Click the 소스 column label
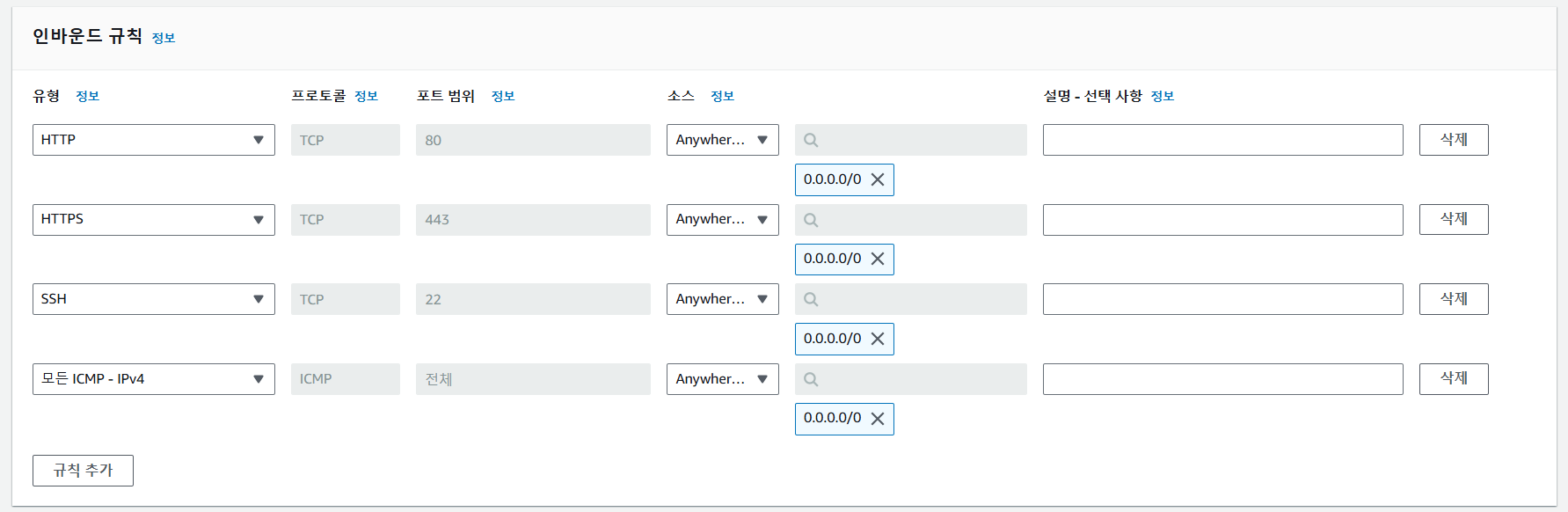Image resolution: width=1568 pixels, height=512 pixels. pos(681,96)
